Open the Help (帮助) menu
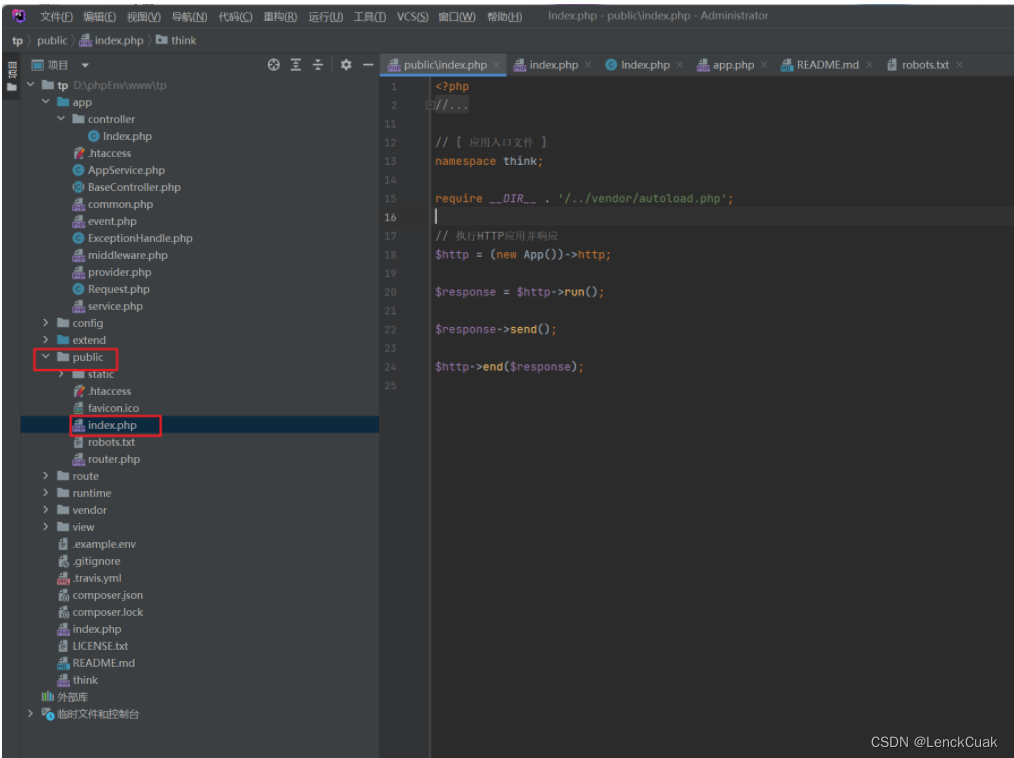 (x=504, y=16)
